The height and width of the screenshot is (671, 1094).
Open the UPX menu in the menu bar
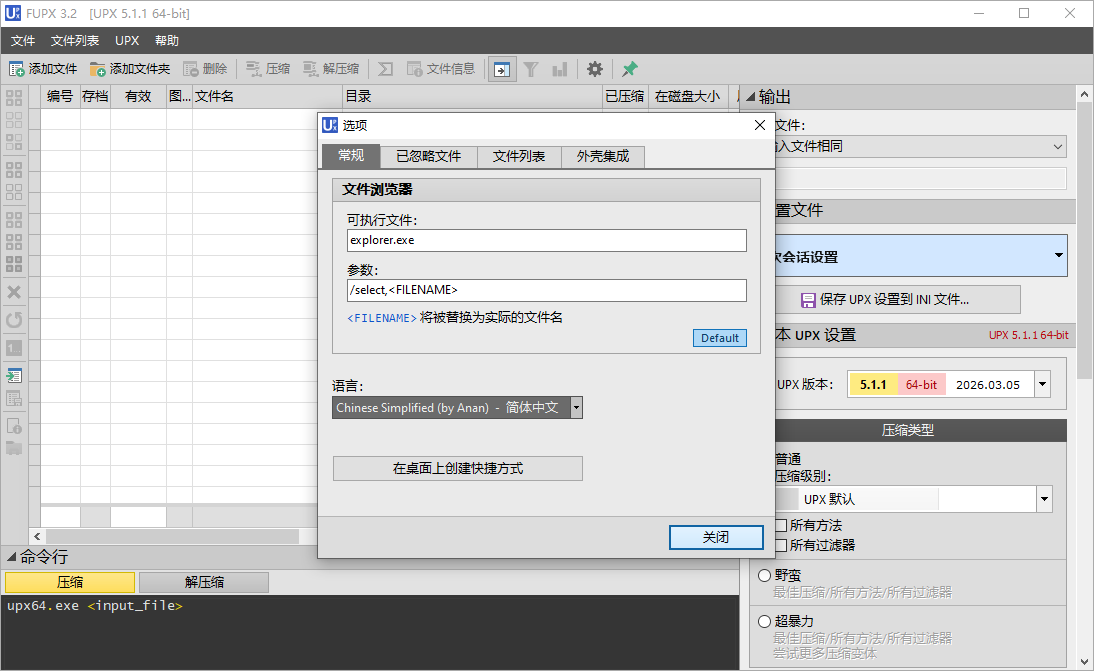point(126,40)
